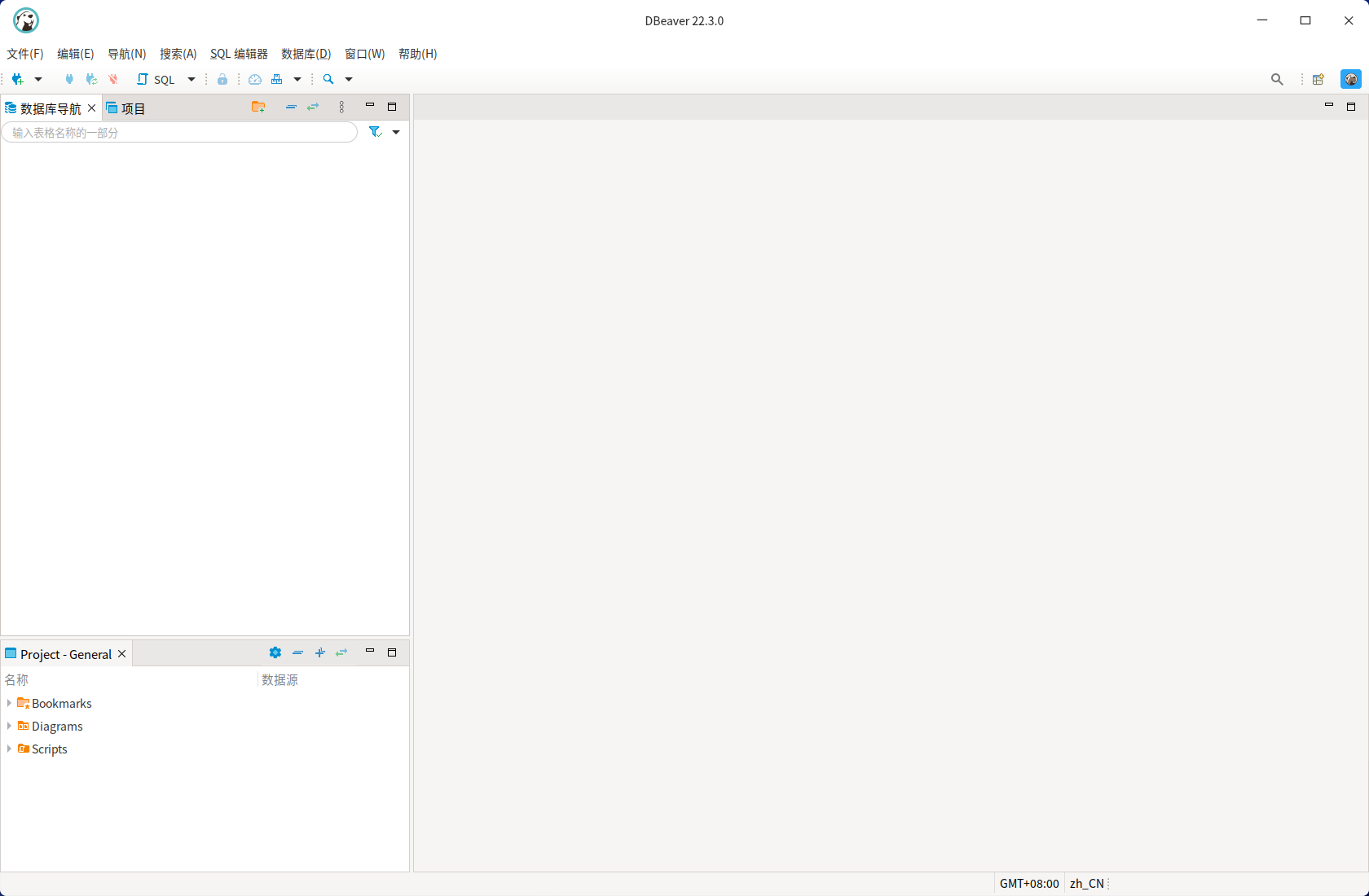Open the Dashboard gauge icon
Image resolution: width=1369 pixels, height=896 pixels.
point(255,79)
